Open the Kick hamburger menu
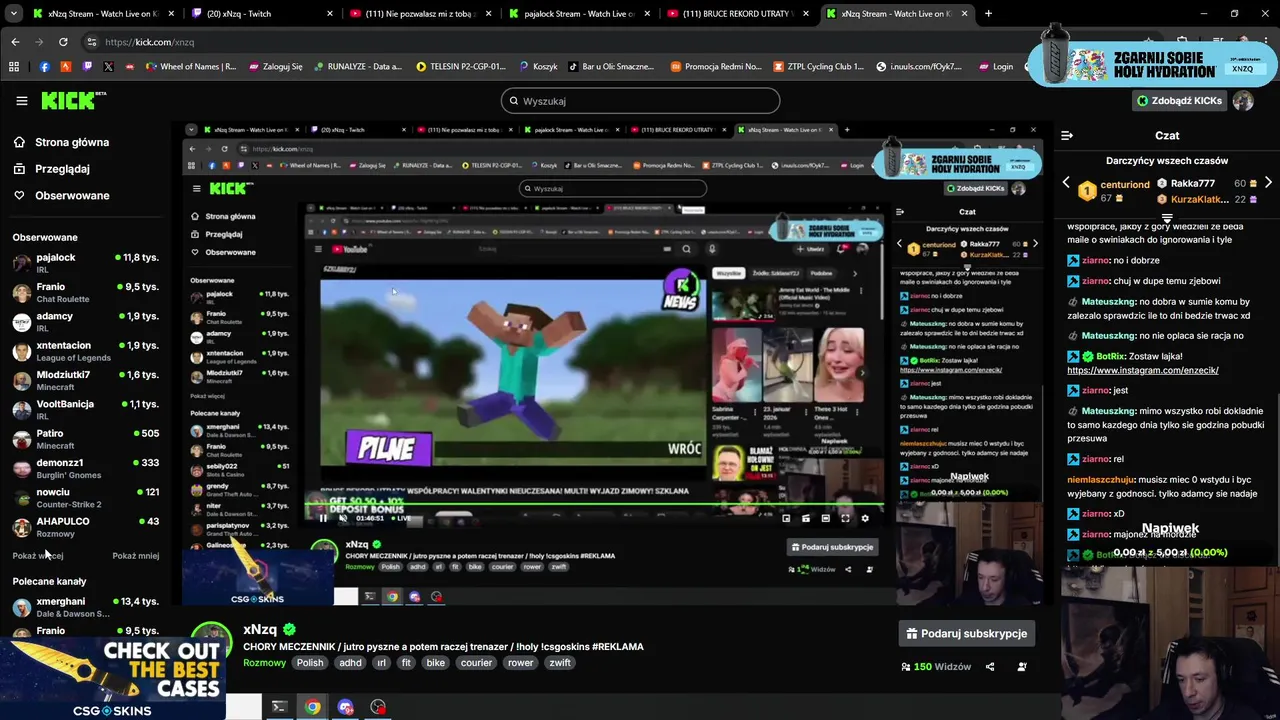 pos(21,101)
